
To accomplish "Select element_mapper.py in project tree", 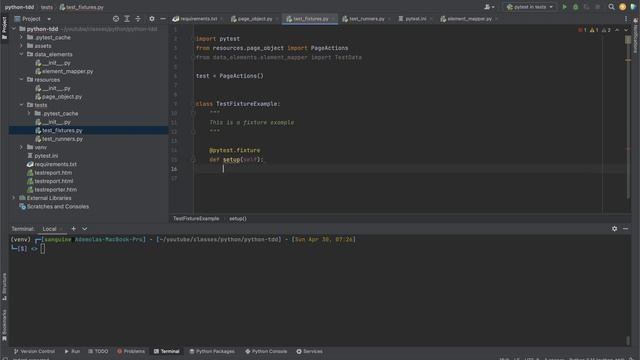I will pyautogui.click(x=67, y=71).
